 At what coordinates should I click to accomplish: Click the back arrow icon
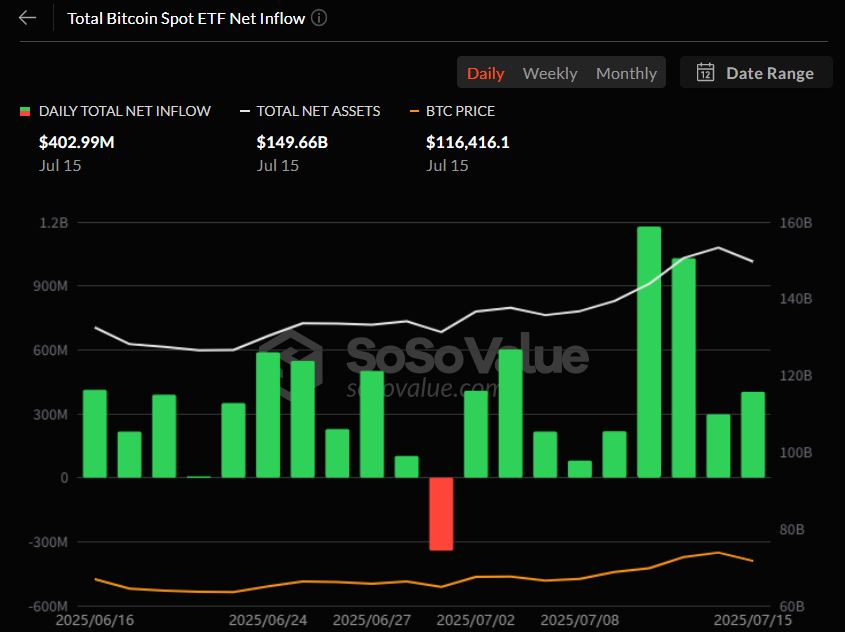[27, 18]
